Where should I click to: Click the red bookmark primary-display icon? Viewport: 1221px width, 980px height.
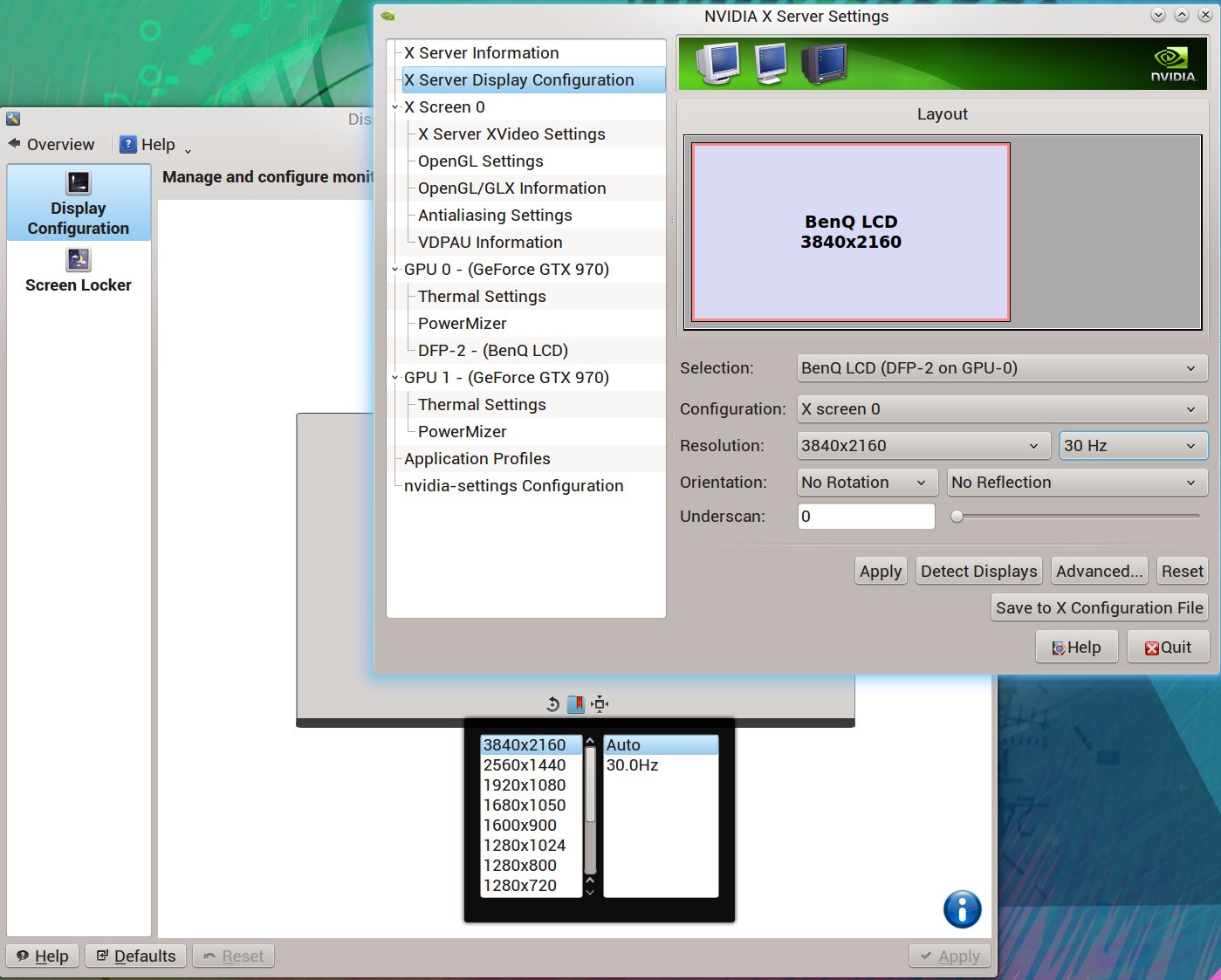point(576,704)
